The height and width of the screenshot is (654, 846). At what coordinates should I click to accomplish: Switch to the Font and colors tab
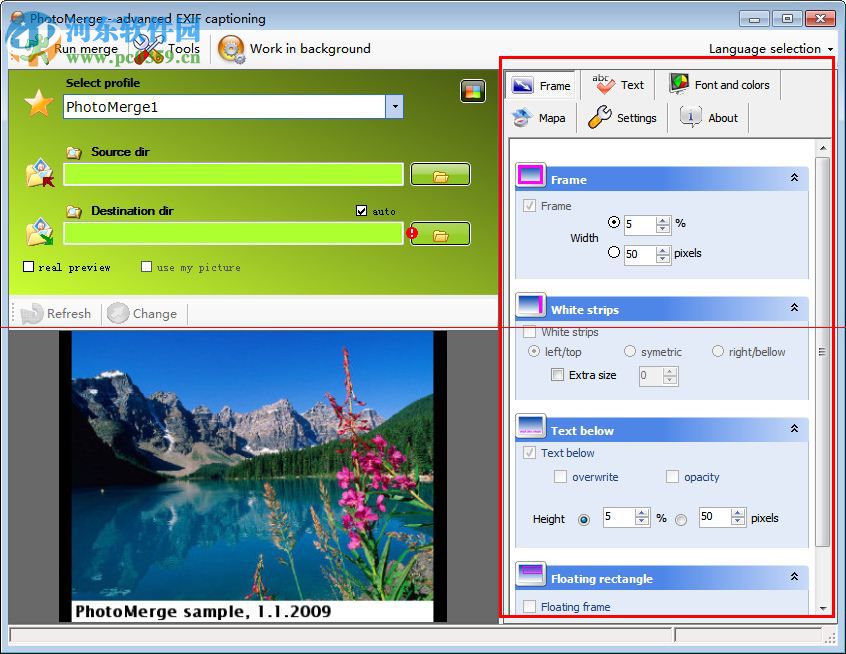719,85
